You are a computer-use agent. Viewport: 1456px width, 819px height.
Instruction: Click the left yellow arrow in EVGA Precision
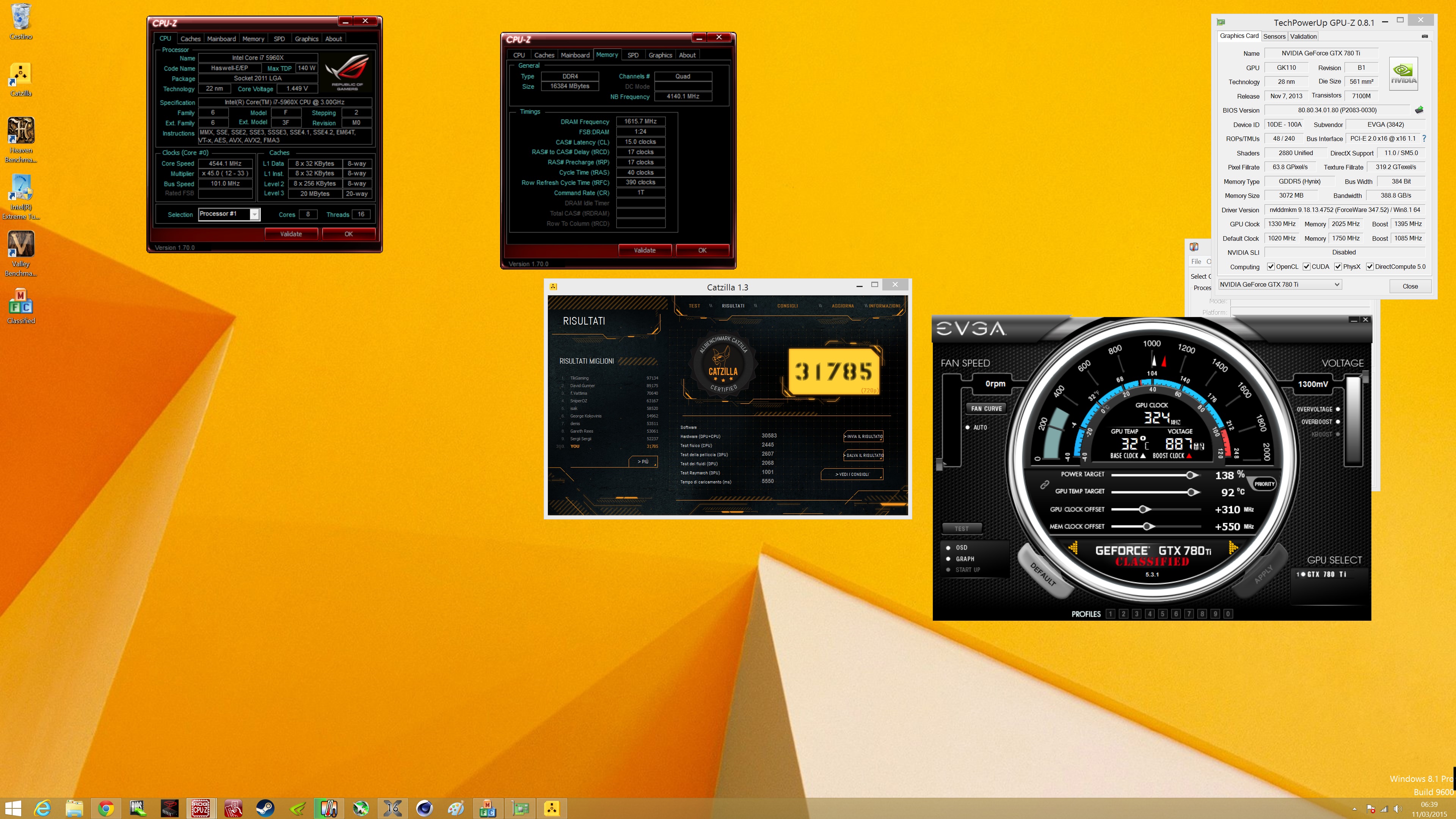click(1073, 548)
